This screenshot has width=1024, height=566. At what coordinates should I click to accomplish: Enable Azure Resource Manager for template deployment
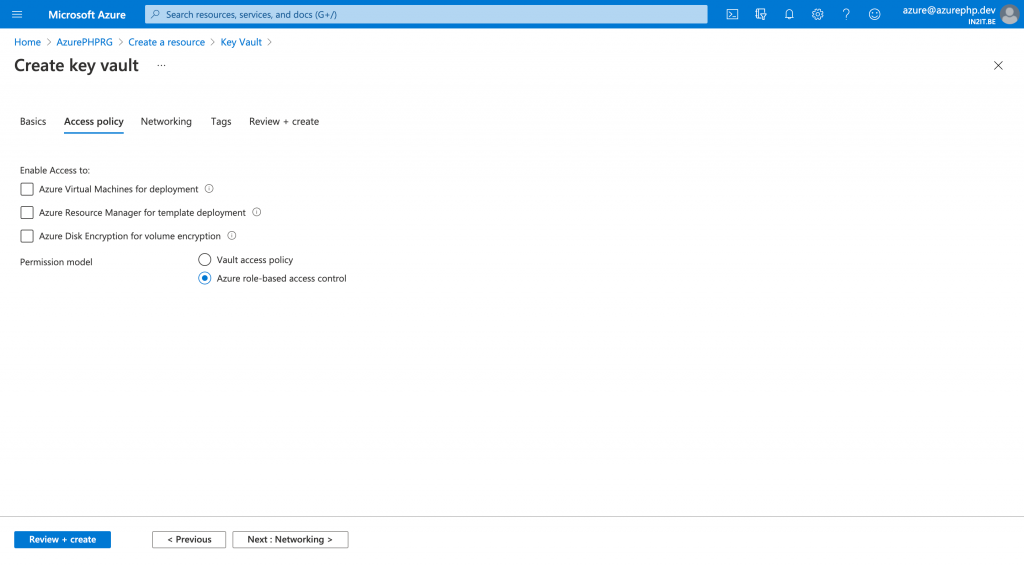click(27, 213)
